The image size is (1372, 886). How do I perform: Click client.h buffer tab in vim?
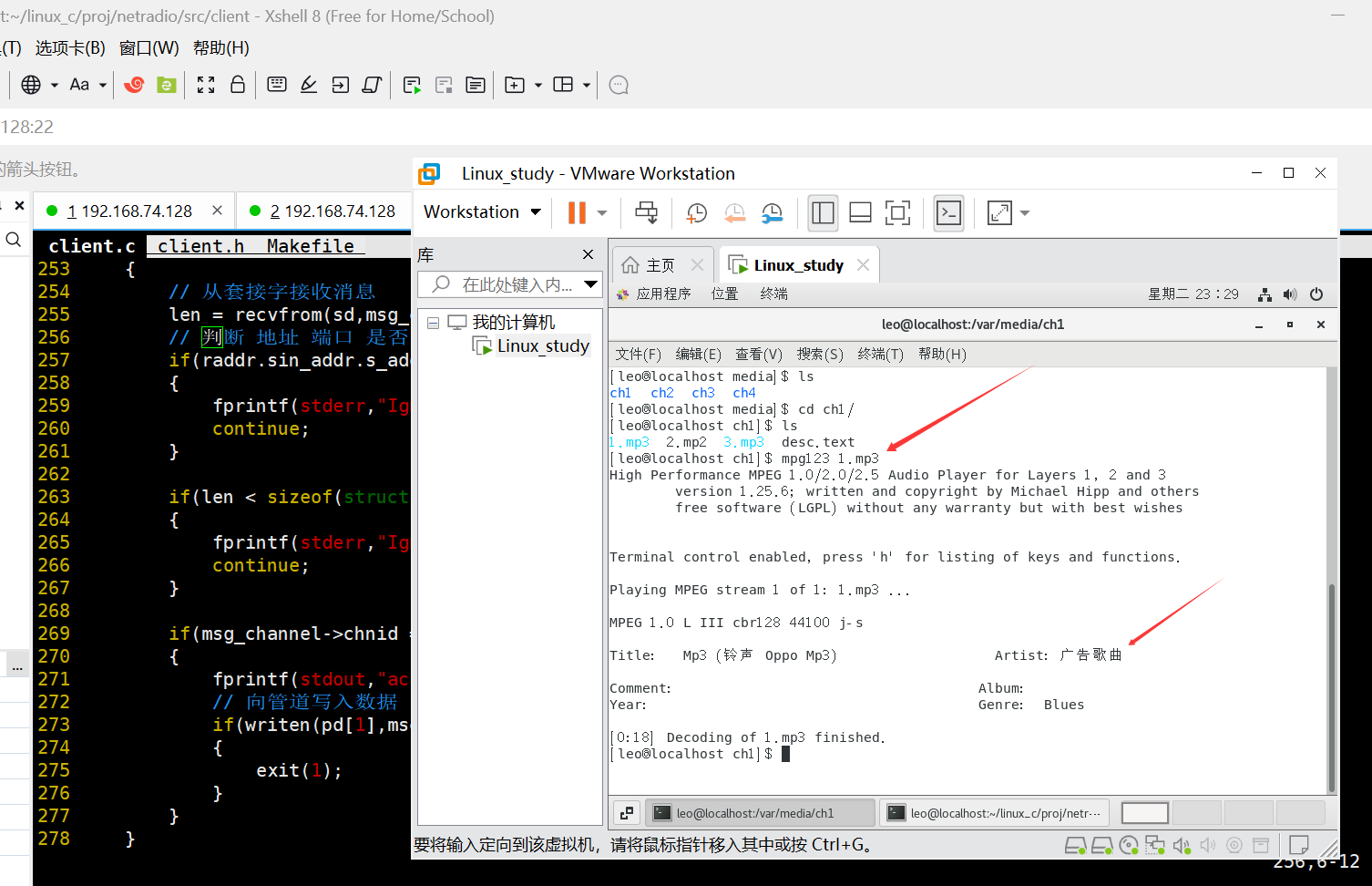[x=200, y=246]
